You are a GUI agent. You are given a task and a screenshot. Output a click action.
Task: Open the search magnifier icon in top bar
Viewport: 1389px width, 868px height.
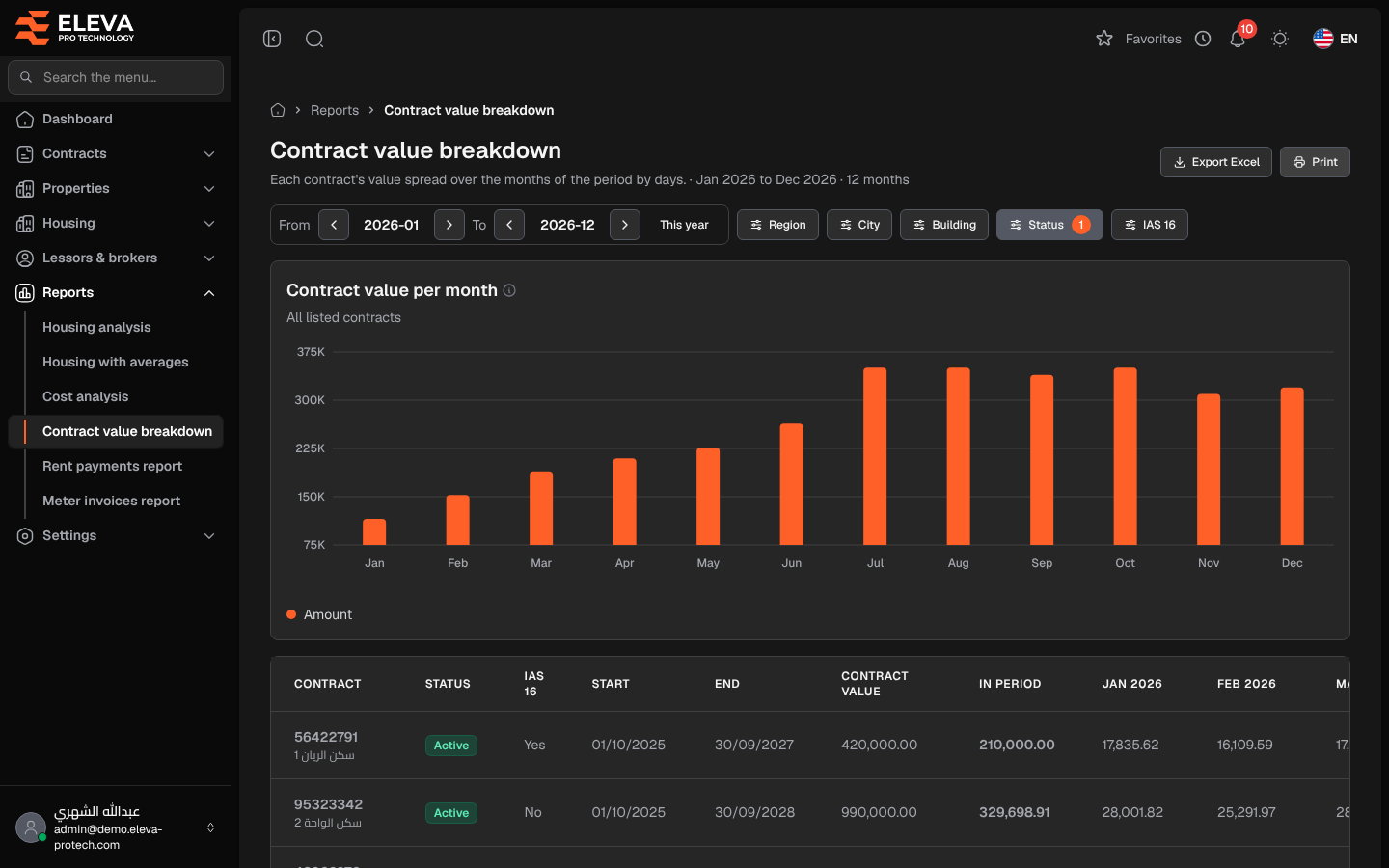[314, 39]
